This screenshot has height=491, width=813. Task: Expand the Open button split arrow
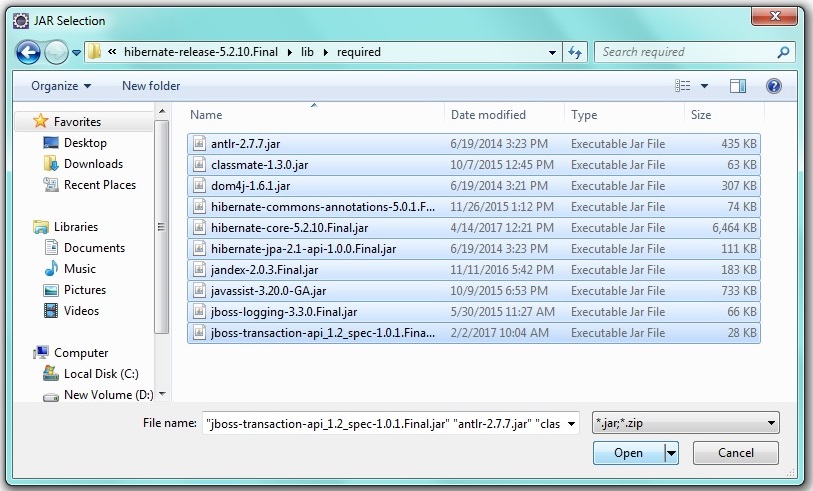(x=671, y=453)
